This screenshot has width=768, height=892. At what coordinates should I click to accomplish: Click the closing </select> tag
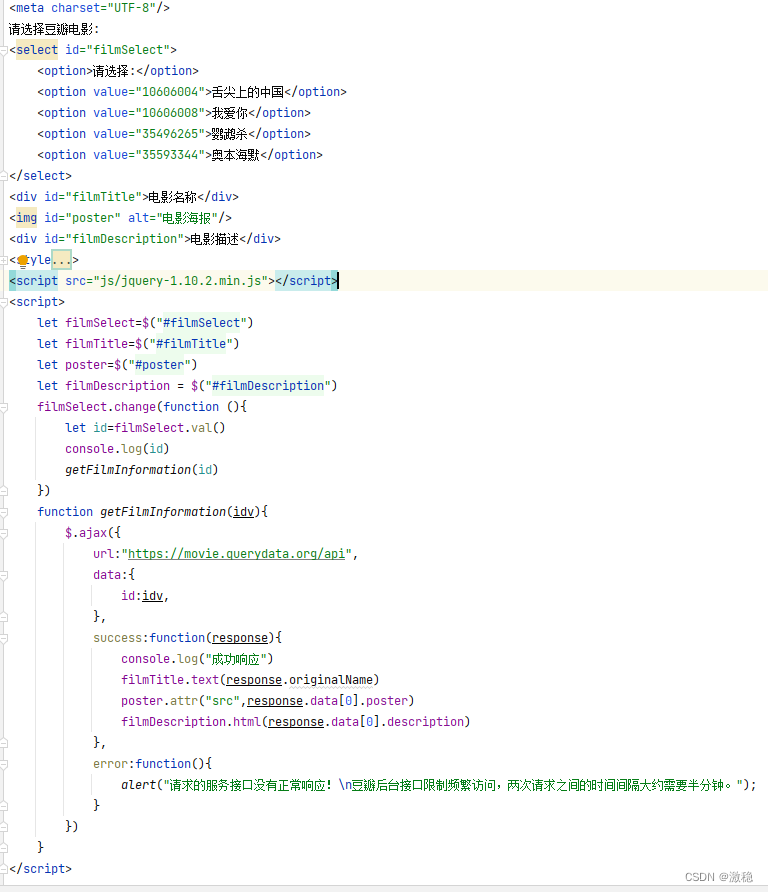pyautogui.click(x=40, y=176)
